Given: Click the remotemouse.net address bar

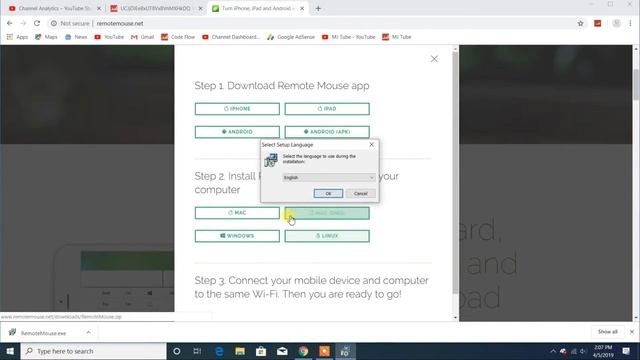Looking at the screenshot, I should click(120, 23).
